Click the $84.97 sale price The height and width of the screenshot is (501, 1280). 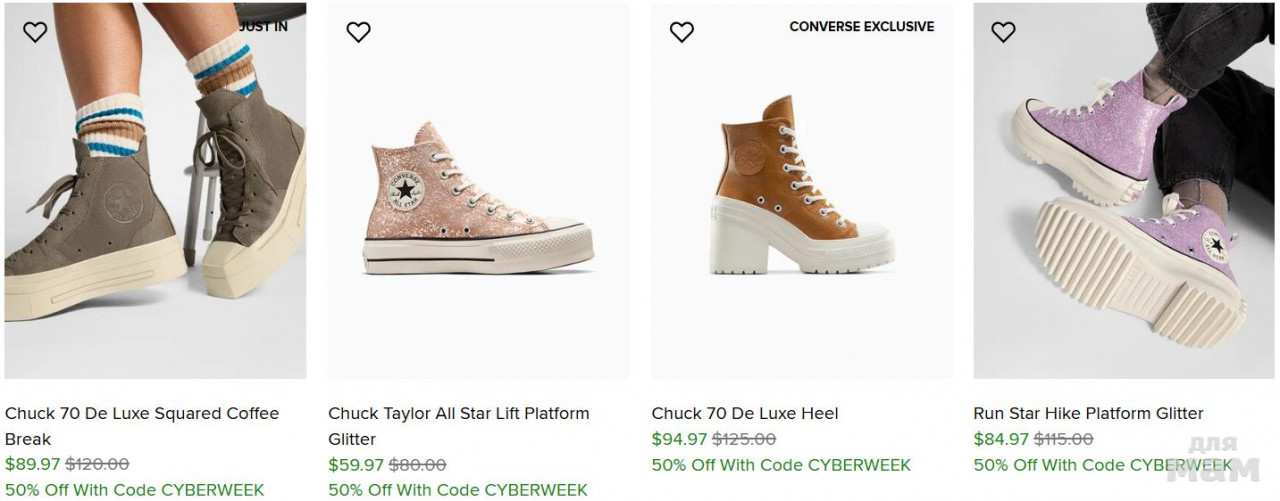[x=1001, y=439]
